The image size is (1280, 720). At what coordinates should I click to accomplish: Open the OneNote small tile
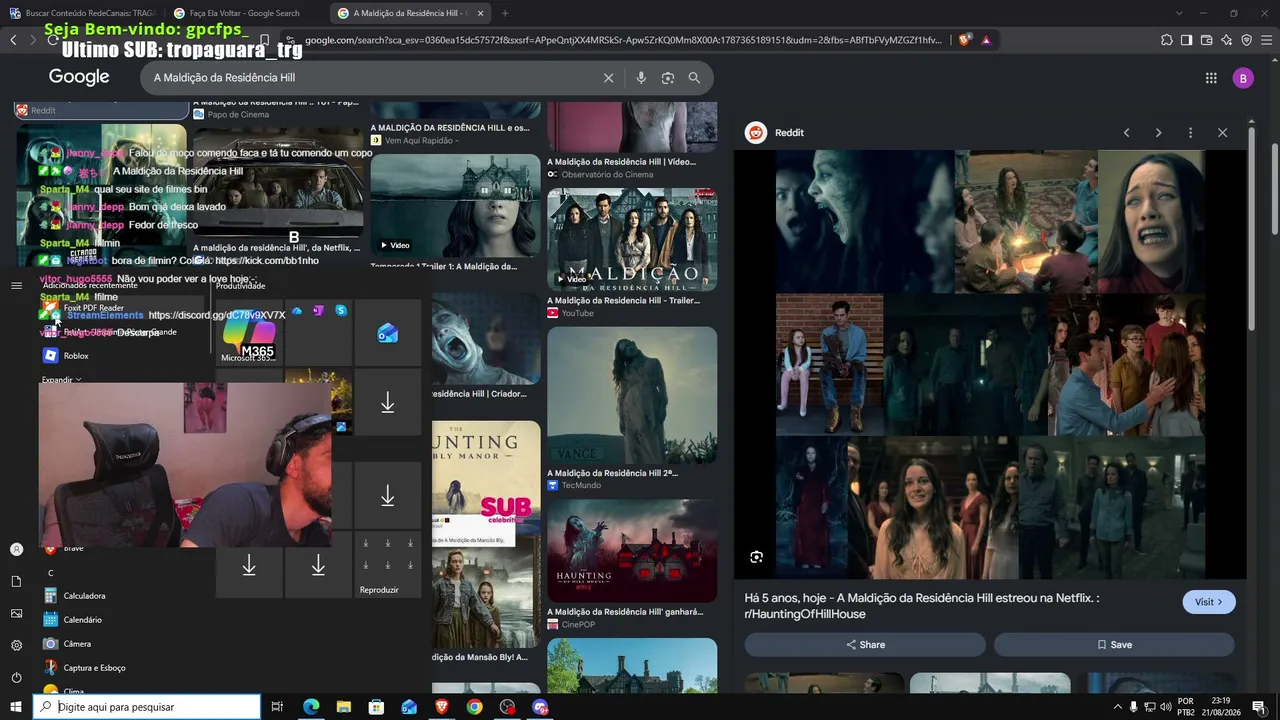coord(318,311)
